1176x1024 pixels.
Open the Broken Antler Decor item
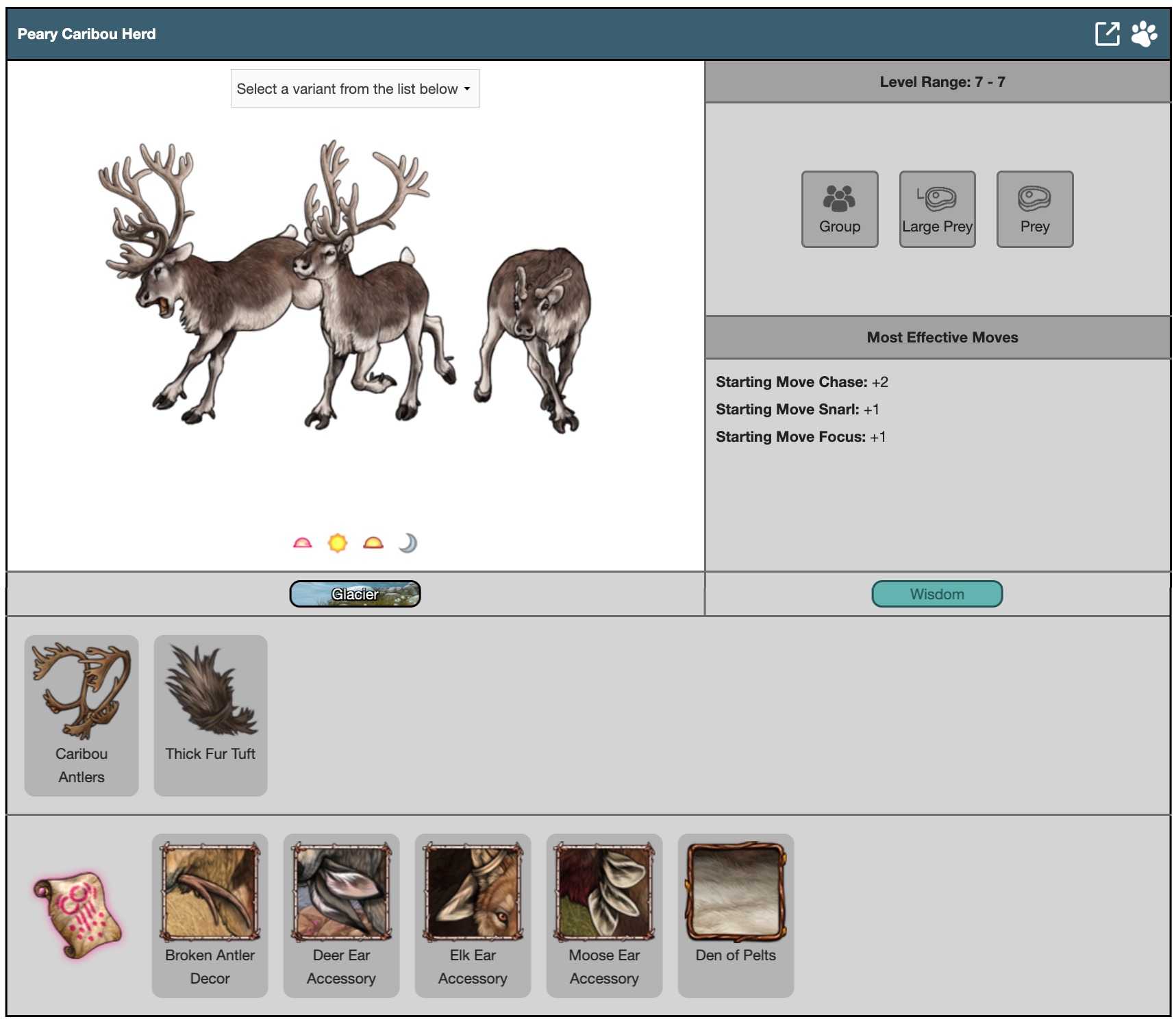click(x=210, y=915)
